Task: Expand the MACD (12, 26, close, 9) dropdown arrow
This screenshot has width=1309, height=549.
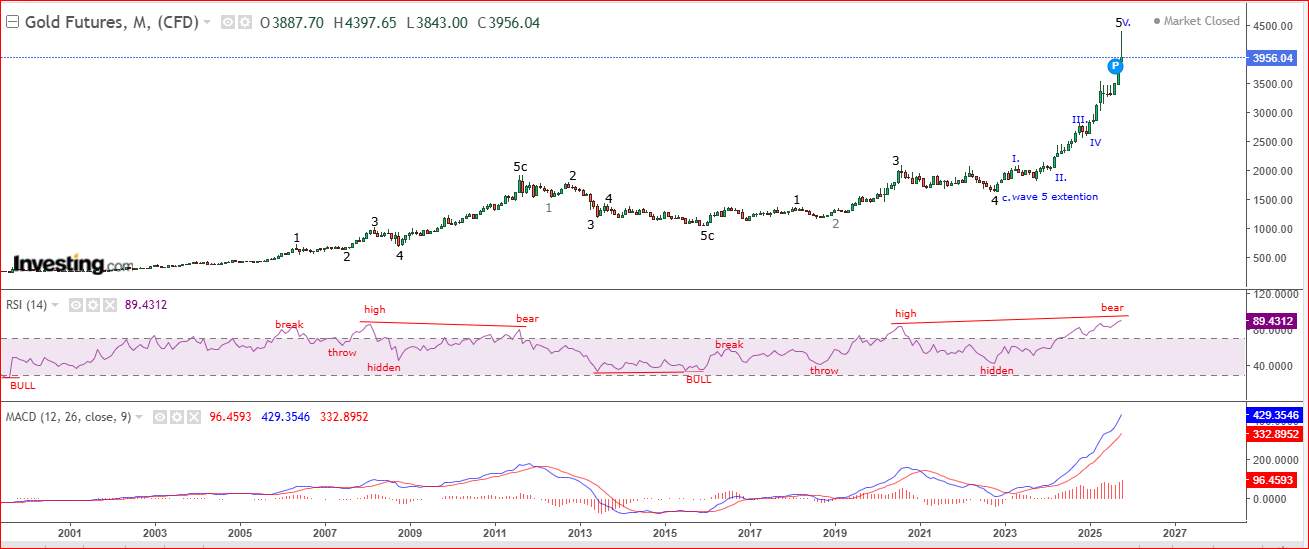Action: (x=140, y=416)
